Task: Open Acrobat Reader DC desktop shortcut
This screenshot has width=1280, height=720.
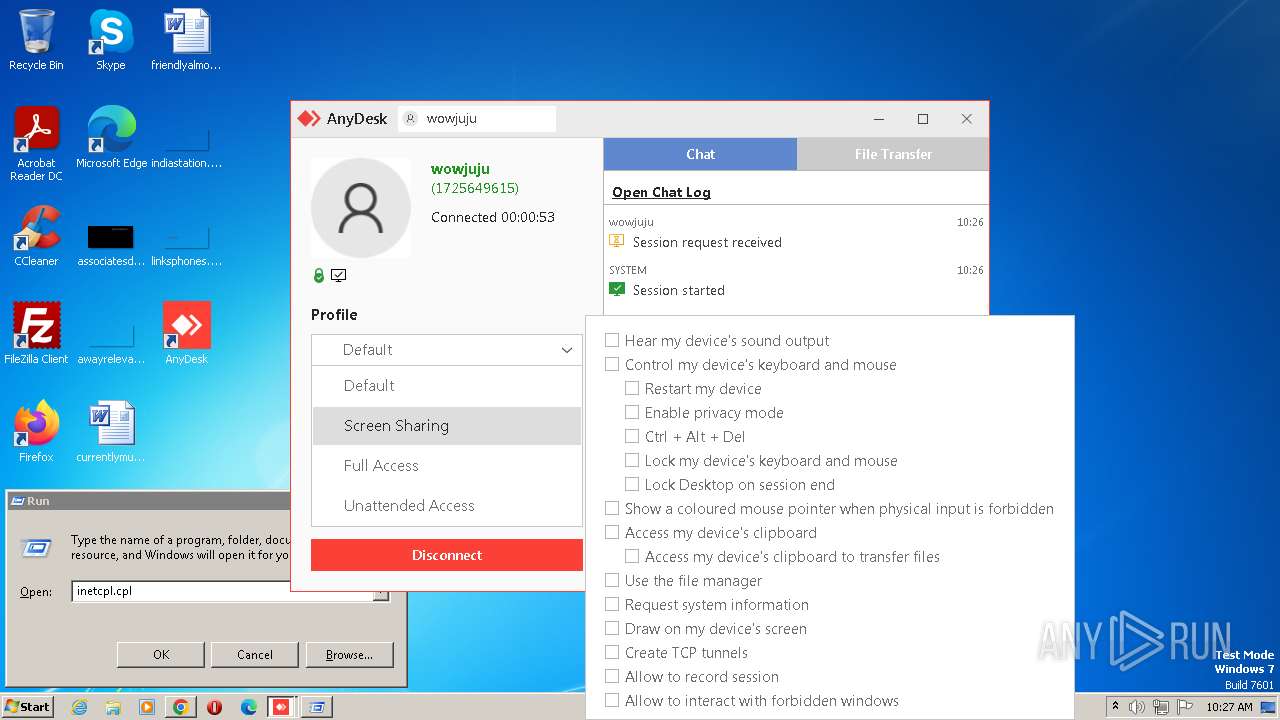Action: click(x=36, y=144)
